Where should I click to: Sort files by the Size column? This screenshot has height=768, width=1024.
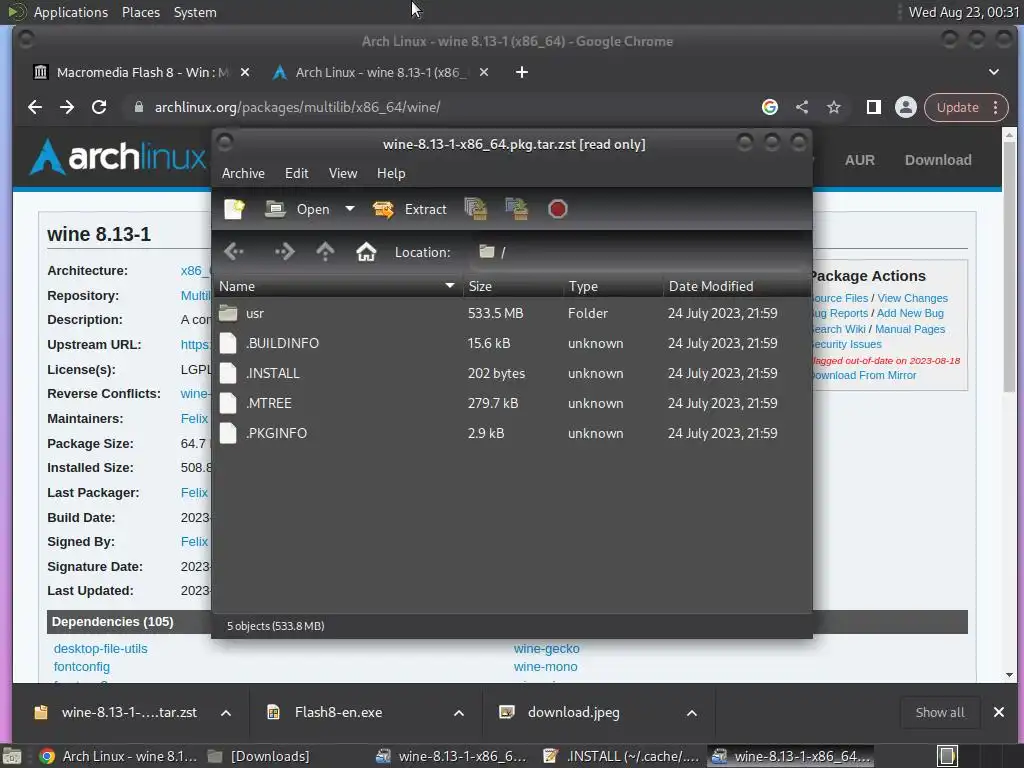coord(513,286)
